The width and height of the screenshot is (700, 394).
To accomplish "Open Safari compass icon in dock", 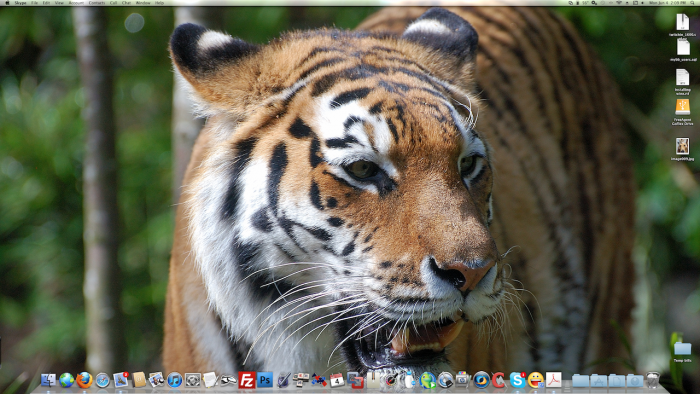I will point(102,380).
